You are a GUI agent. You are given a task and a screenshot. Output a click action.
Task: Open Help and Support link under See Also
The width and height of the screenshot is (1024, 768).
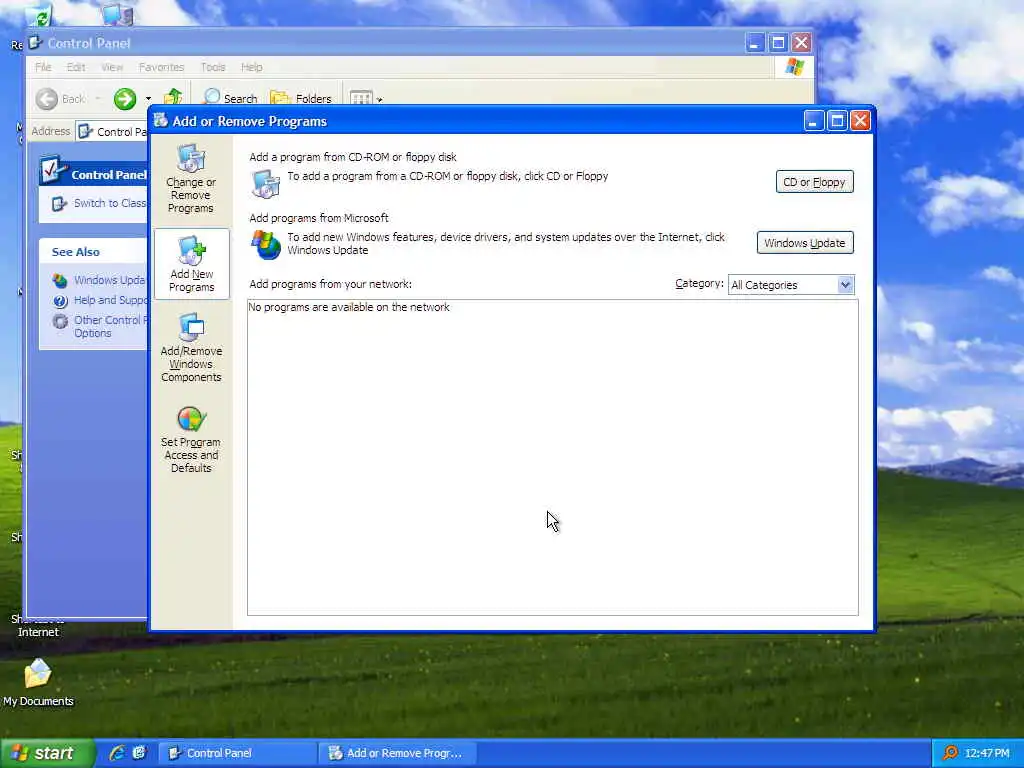click(x=110, y=300)
